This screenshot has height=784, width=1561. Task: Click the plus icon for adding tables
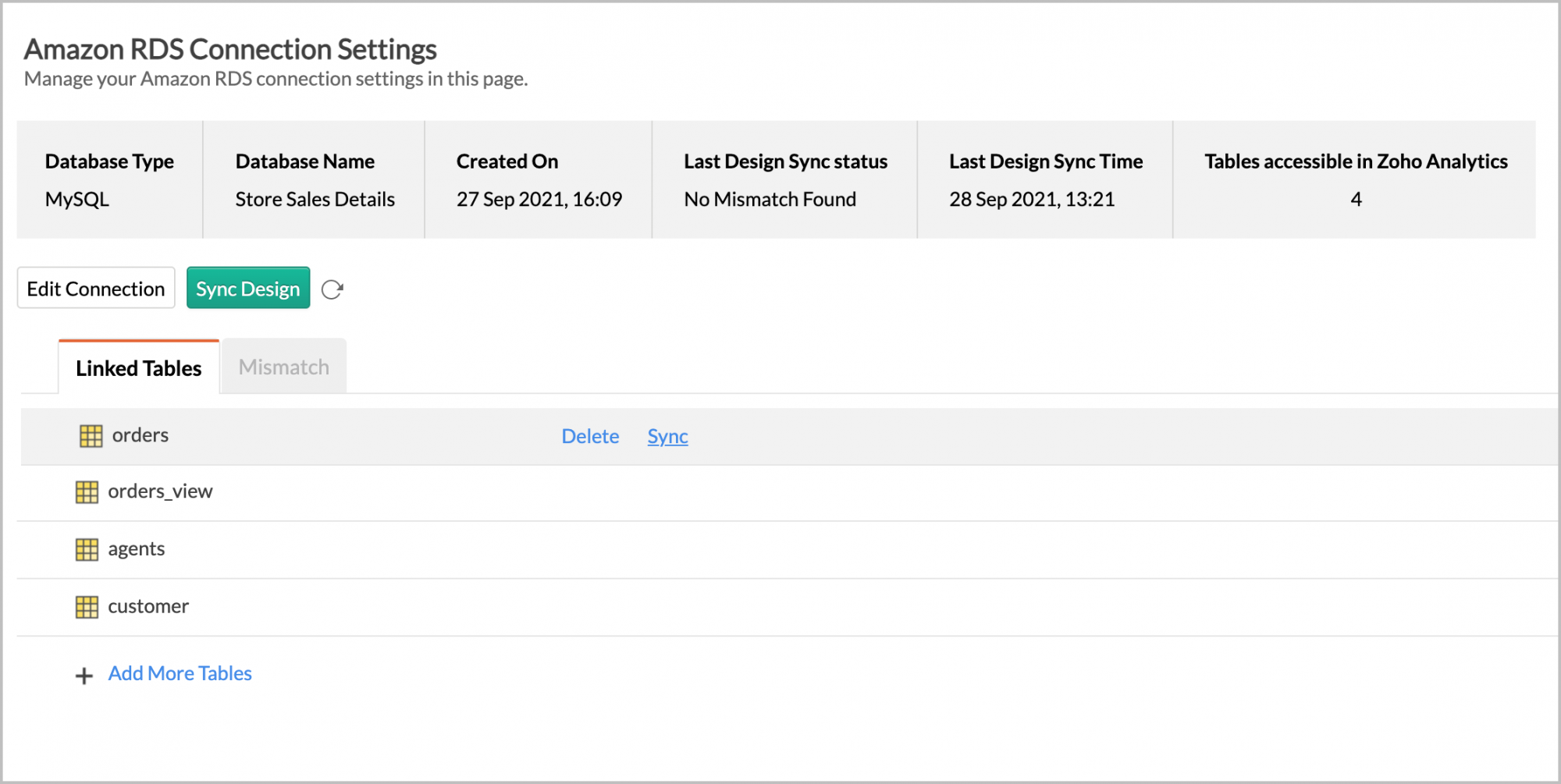(x=84, y=676)
